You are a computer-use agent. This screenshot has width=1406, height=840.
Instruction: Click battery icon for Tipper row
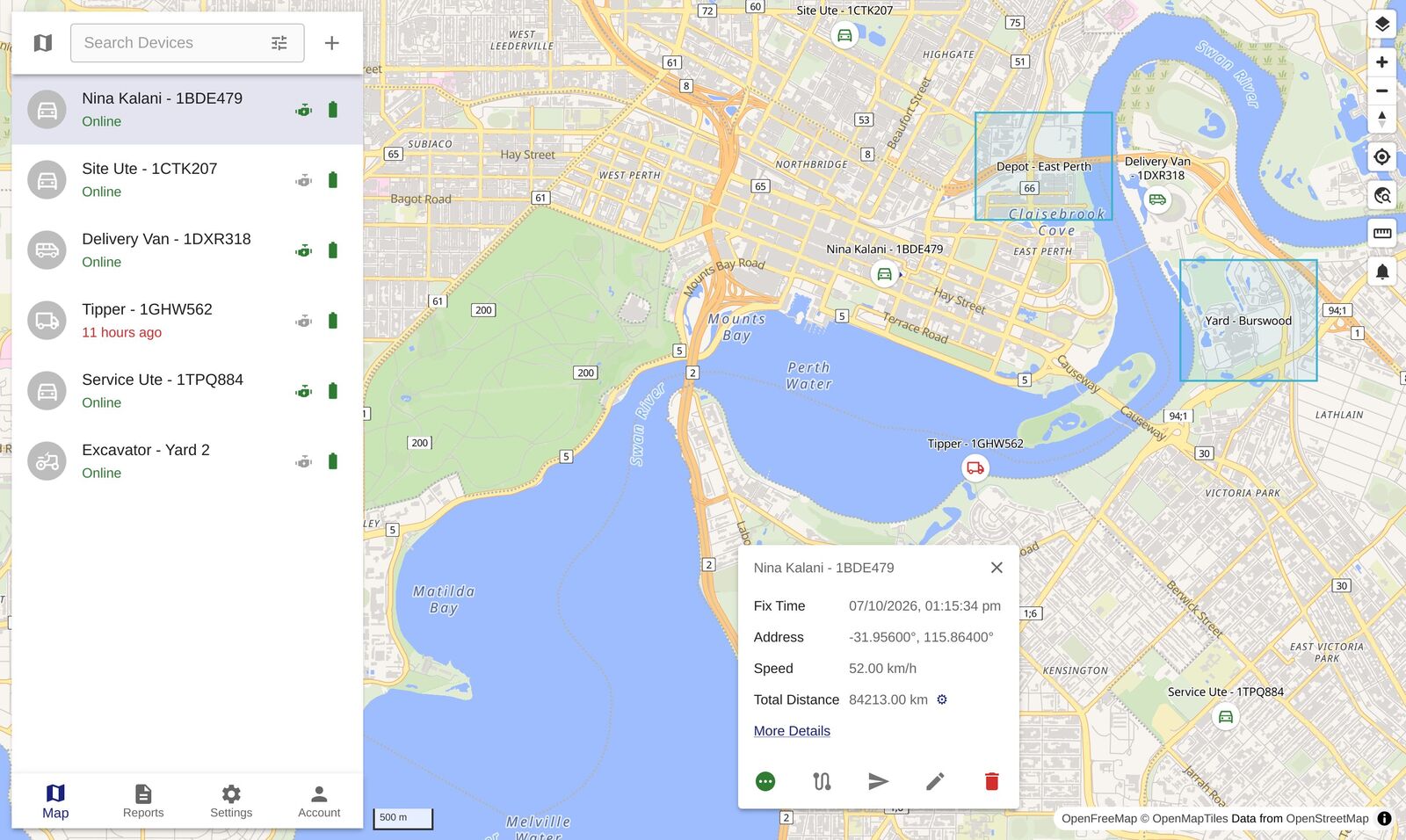[333, 321]
